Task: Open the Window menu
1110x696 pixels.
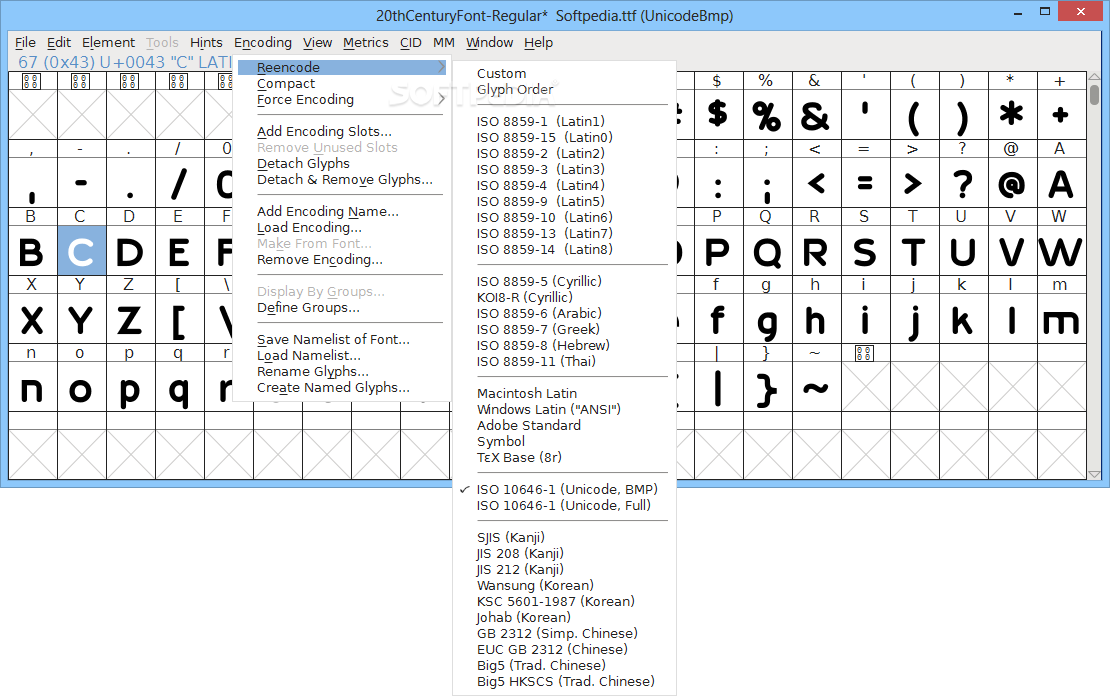Action: 489,42
